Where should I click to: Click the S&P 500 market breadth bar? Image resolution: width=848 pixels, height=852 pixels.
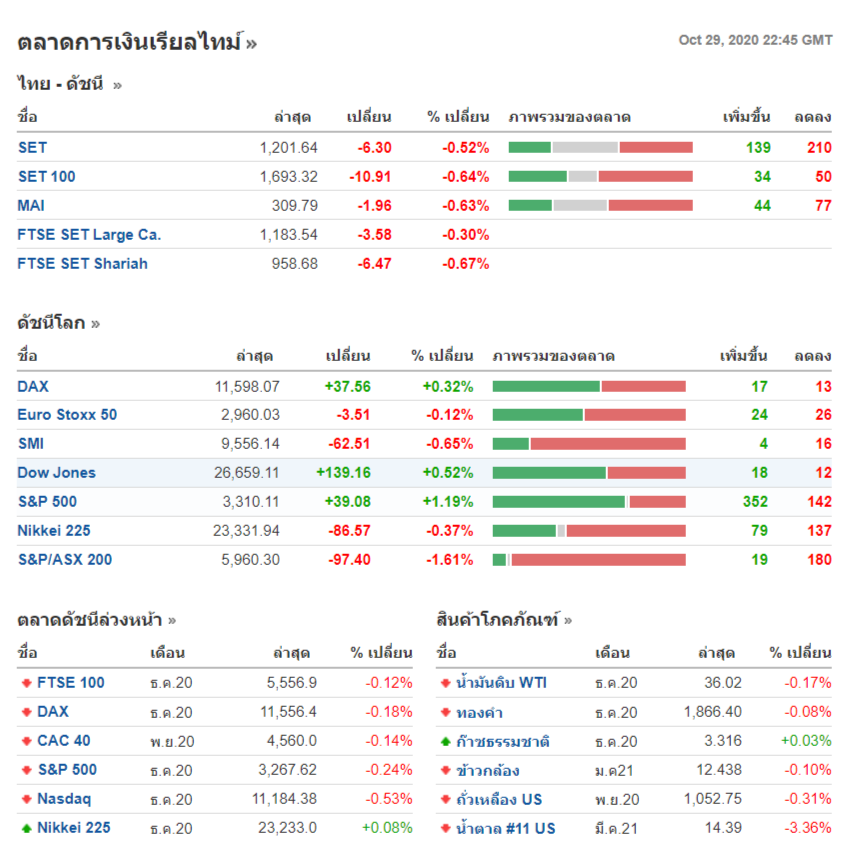(x=589, y=502)
